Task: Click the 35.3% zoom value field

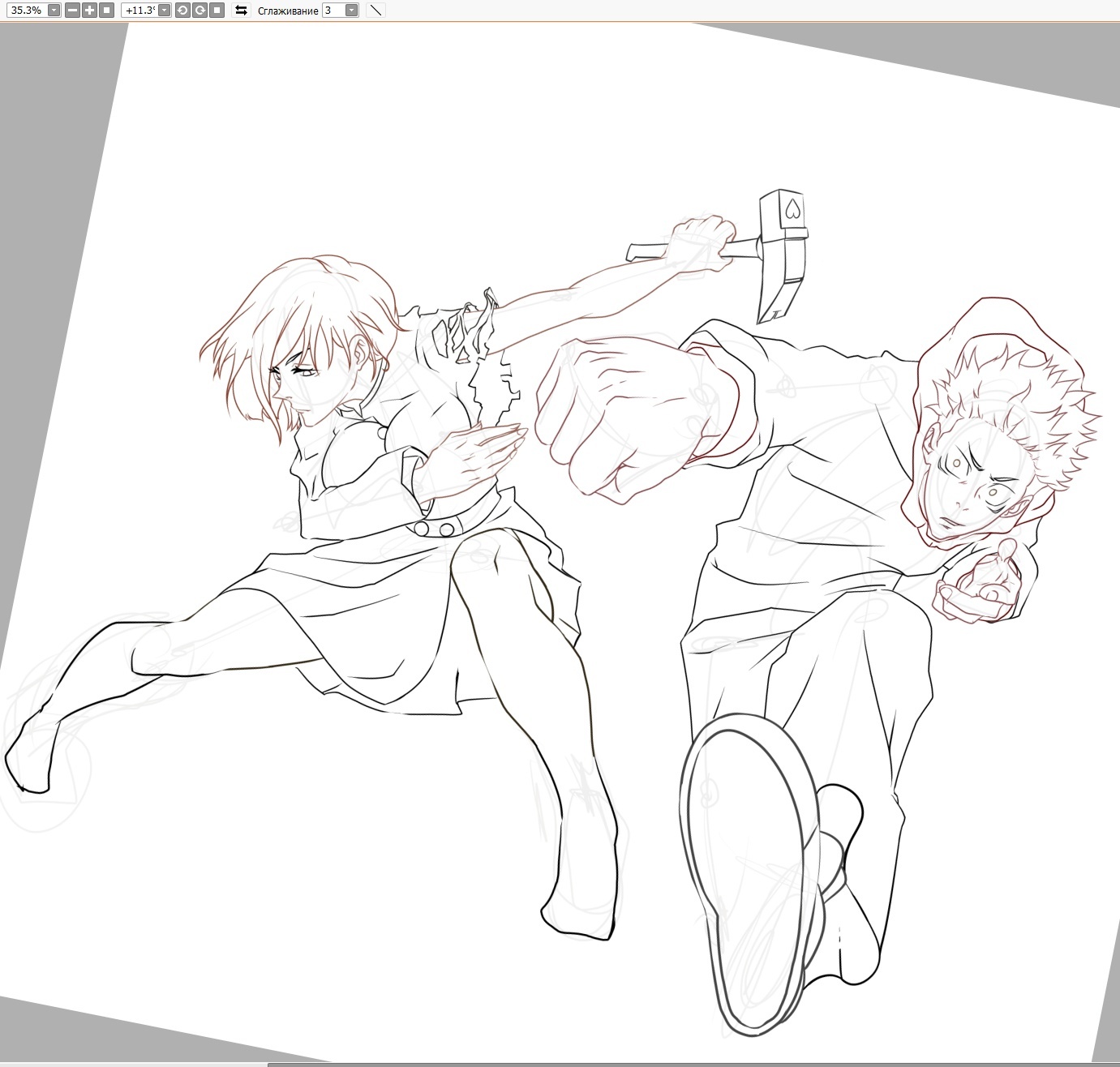Action: click(x=26, y=11)
